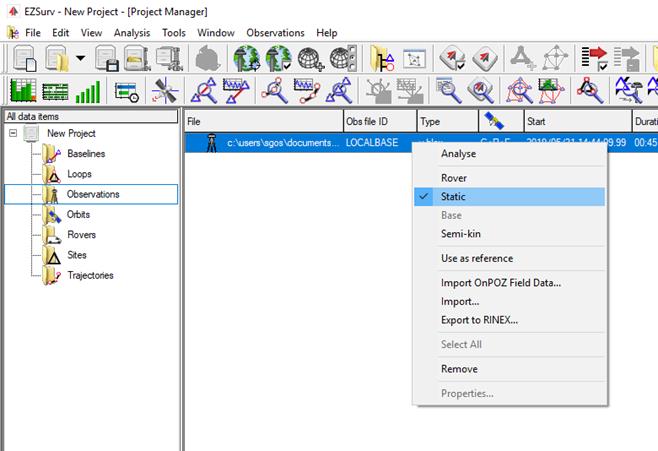658x451 pixels.
Task: Click the export red arrow with checkmark icon
Action: pos(594,58)
